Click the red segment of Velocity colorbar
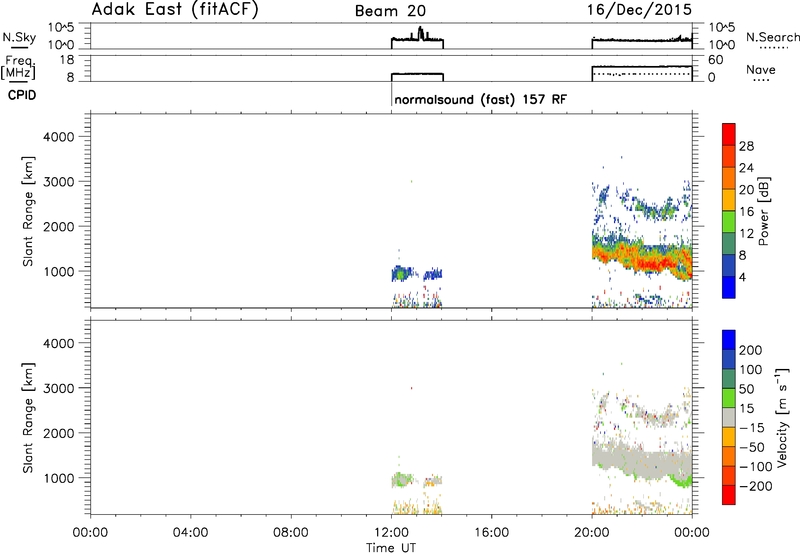Screen dimensions: 800x554 729,495
